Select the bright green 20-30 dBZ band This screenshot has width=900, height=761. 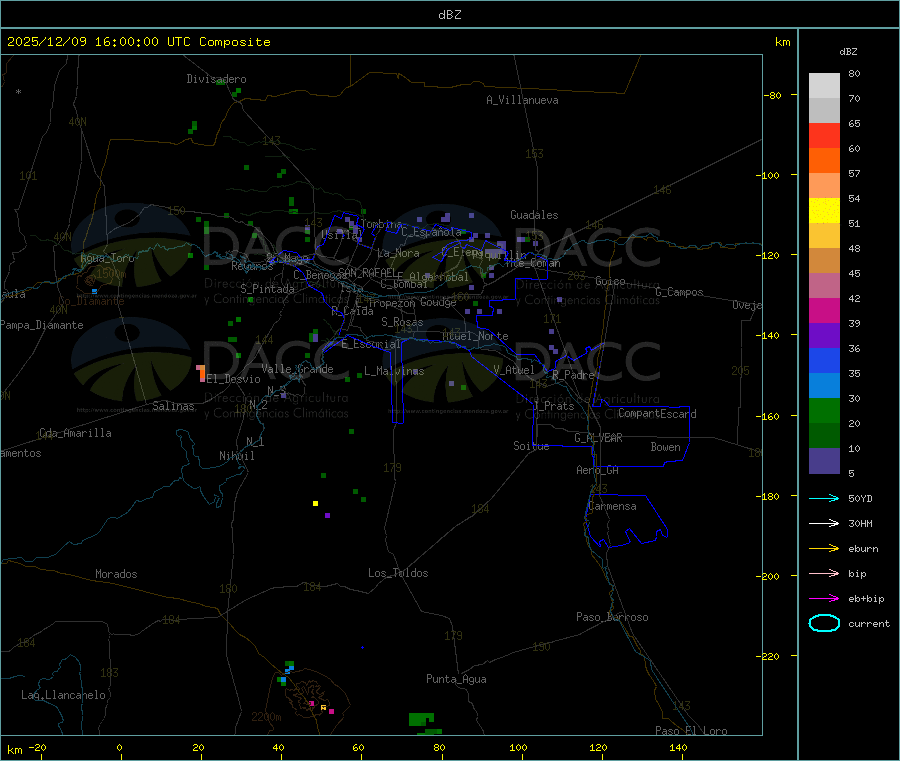[x=824, y=410]
